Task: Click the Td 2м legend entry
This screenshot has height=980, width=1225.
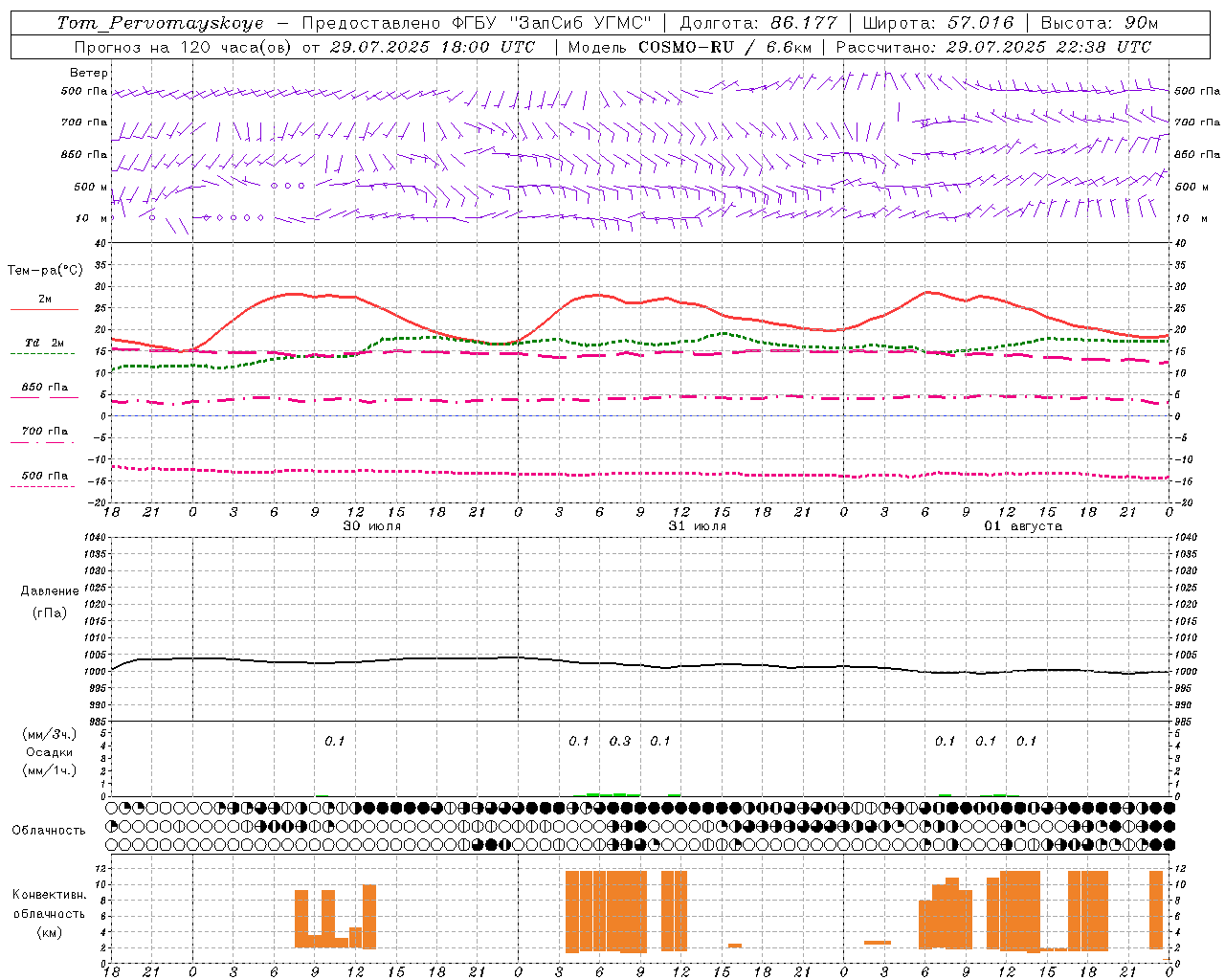Action: point(45,343)
